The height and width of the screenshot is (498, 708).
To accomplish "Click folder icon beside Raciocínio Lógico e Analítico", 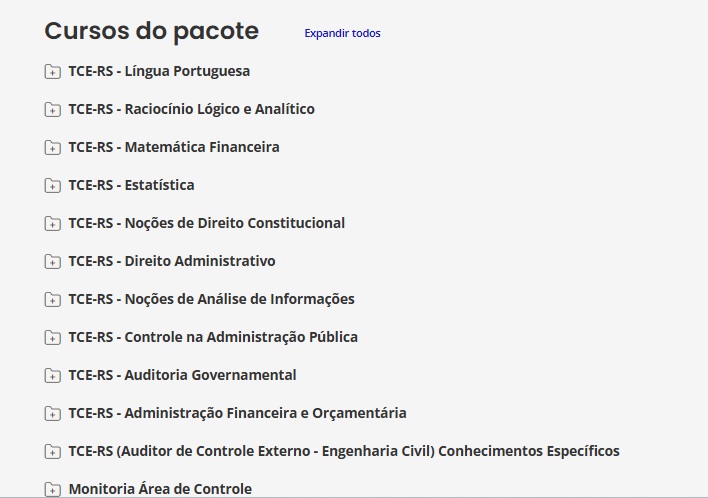I will click(x=52, y=109).
